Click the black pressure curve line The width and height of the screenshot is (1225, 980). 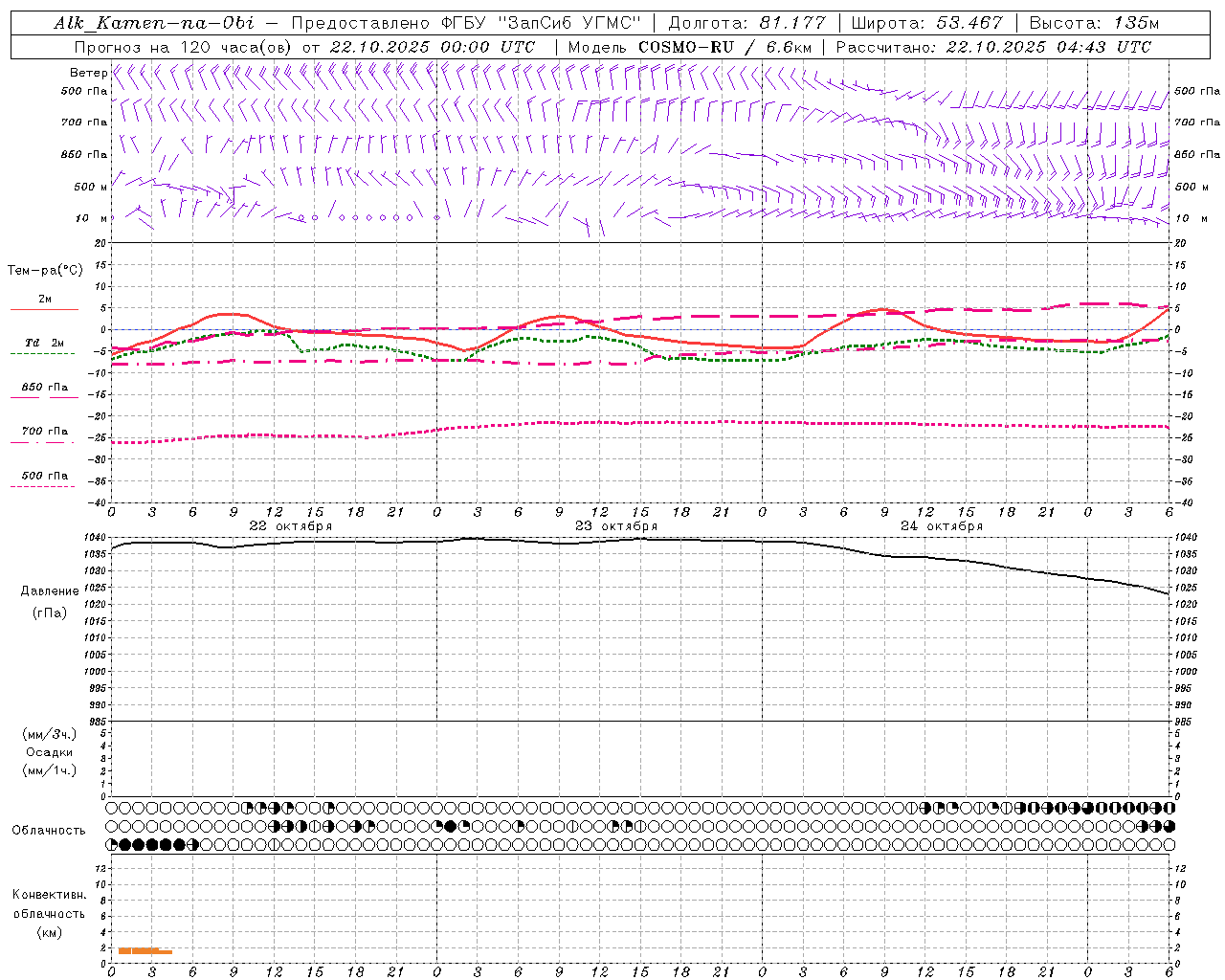click(x=640, y=540)
